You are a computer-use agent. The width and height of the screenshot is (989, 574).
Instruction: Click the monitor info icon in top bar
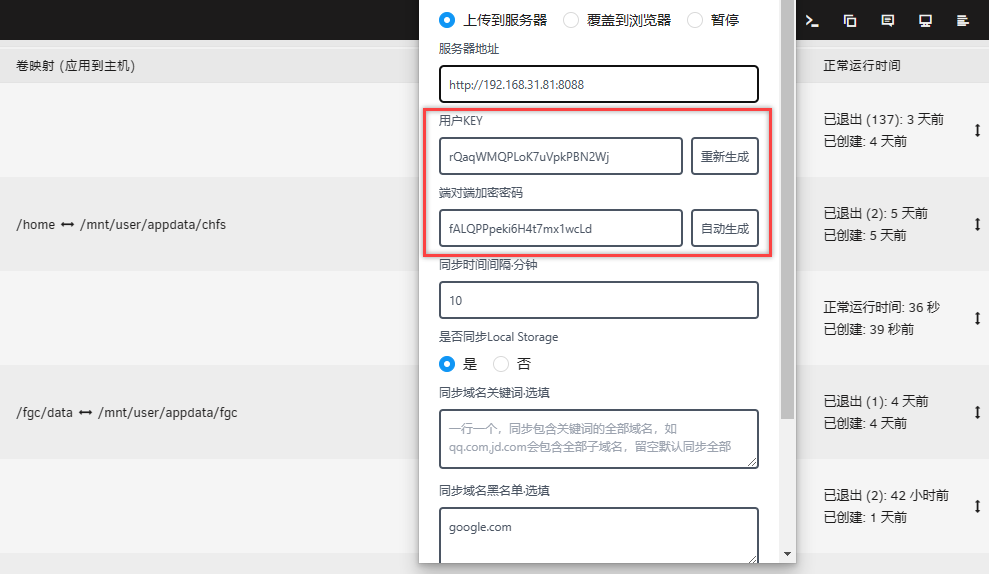click(x=925, y=21)
